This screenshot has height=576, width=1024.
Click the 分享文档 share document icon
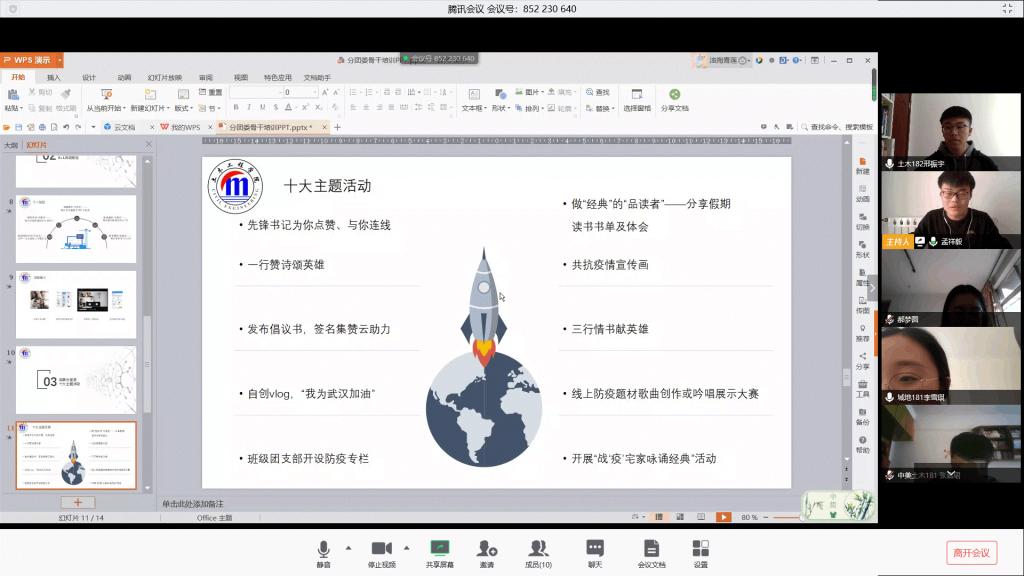[x=674, y=98]
